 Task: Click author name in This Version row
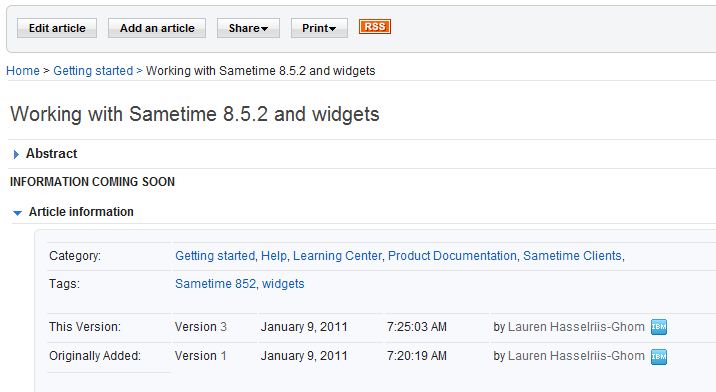pyautogui.click(x=576, y=327)
